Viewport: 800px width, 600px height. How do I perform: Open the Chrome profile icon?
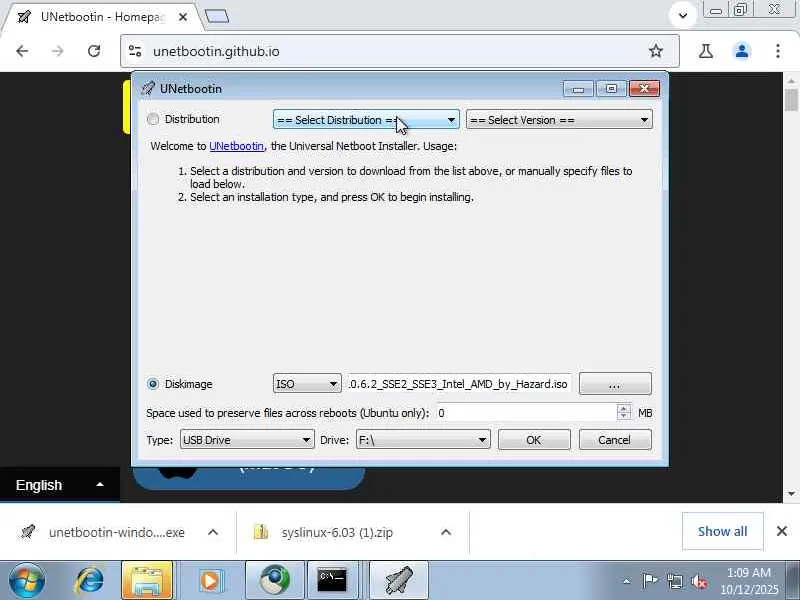tap(742, 51)
